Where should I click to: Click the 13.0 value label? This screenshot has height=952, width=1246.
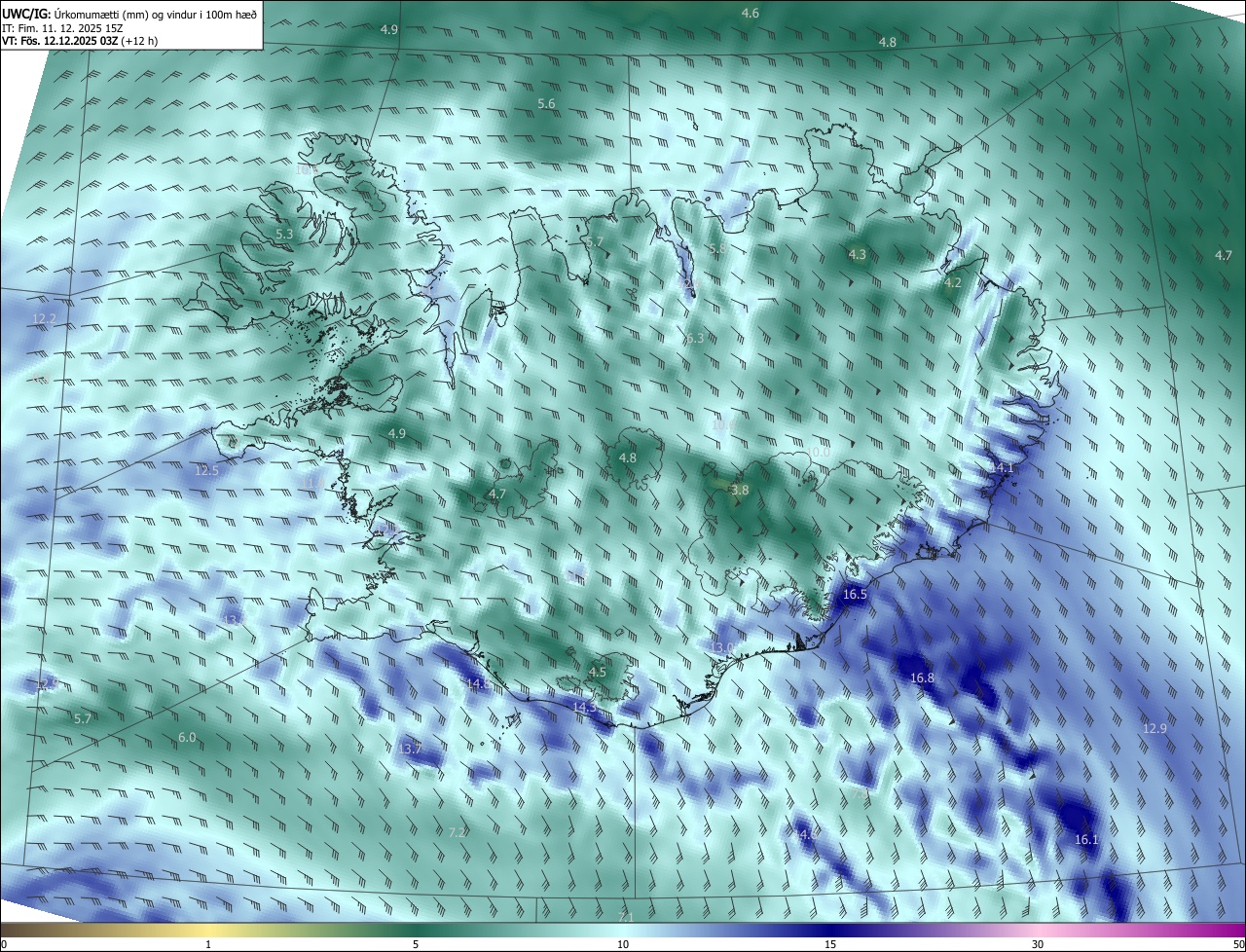click(x=722, y=648)
